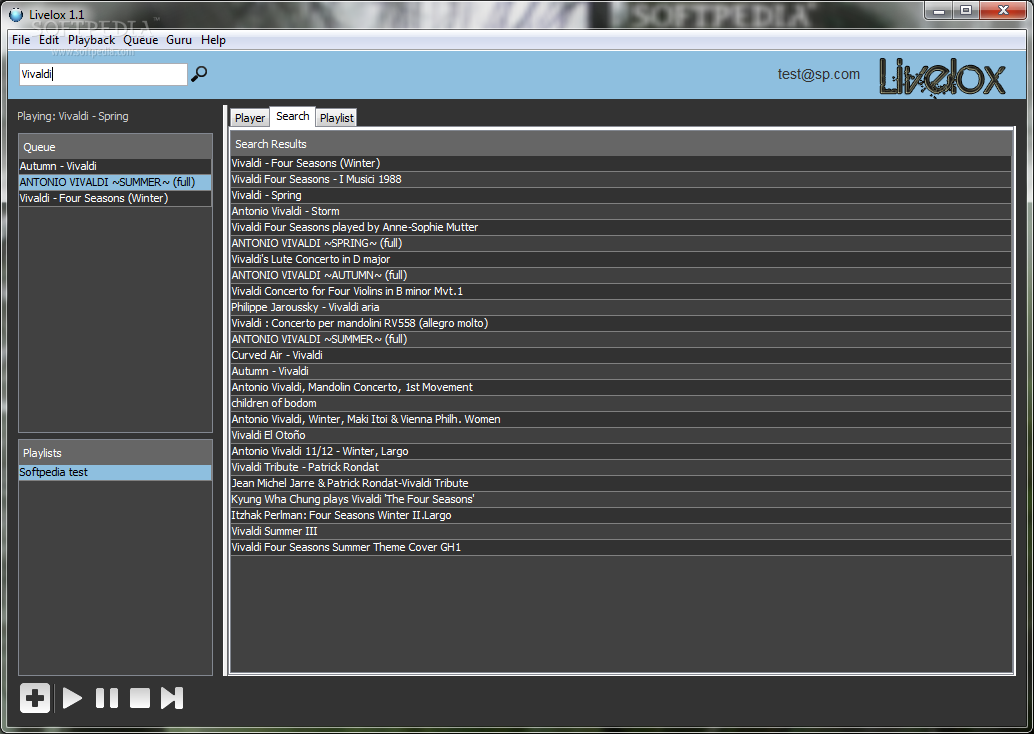The height and width of the screenshot is (734, 1034).
Task: Select result 'Vivaldi's Lute Concerto in D major'
Action: 621,259
